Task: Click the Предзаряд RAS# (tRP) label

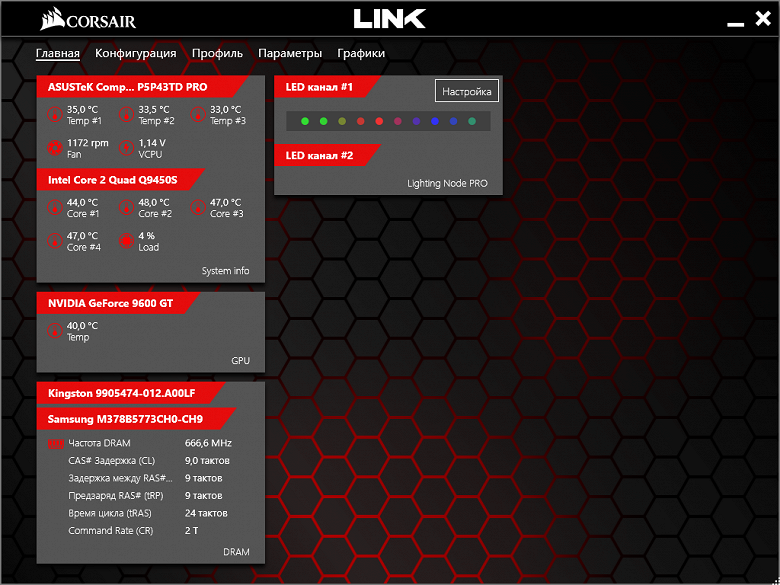Action: tap(116, 495)
